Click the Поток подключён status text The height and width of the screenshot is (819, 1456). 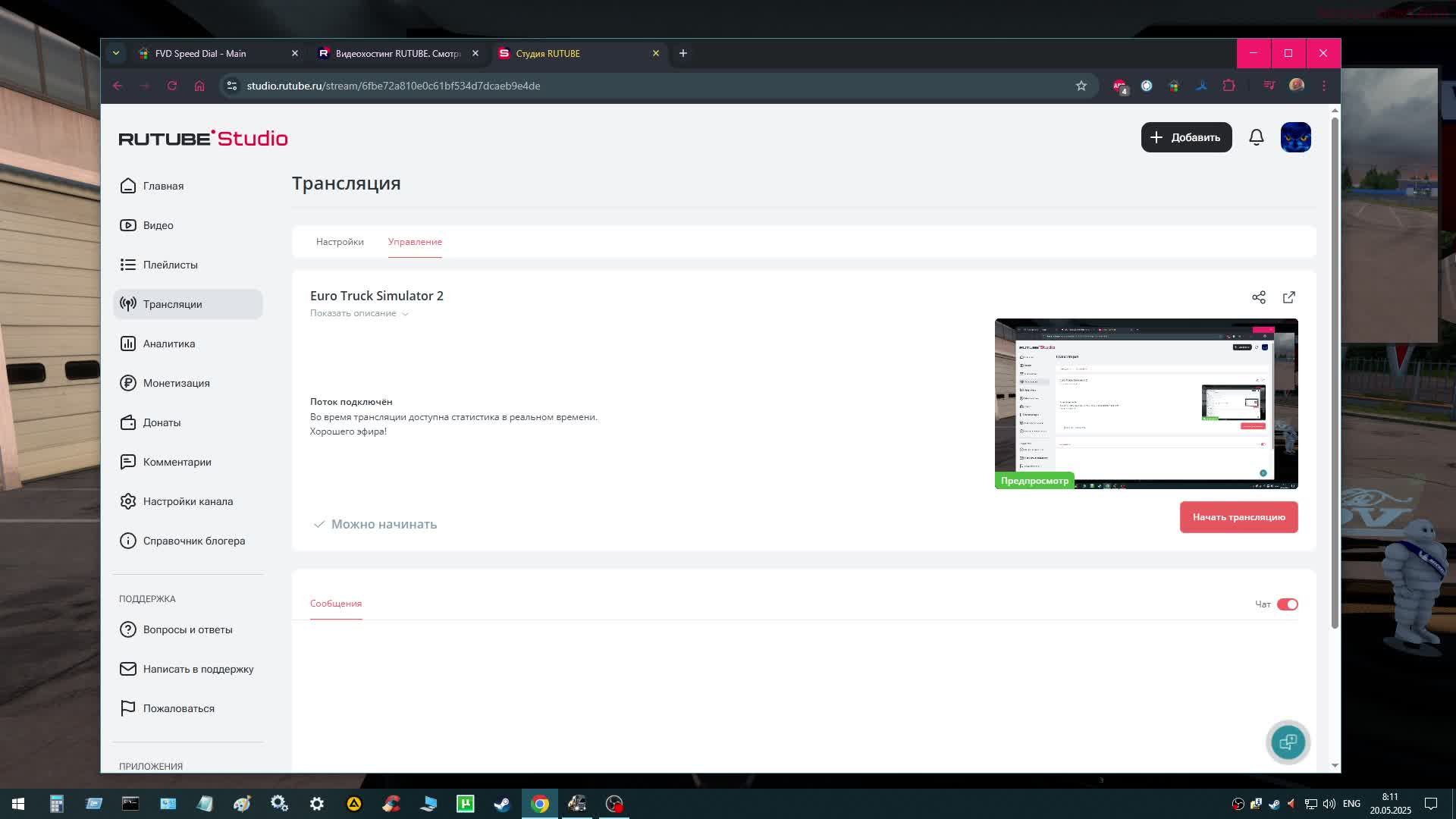(x=351, y=402)
